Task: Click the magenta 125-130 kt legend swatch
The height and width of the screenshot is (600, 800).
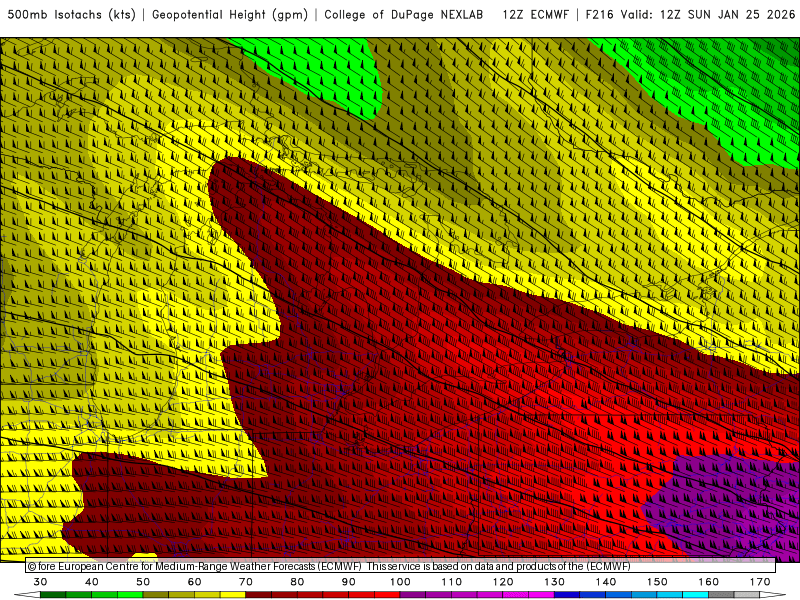Action: tap(541, 596)
